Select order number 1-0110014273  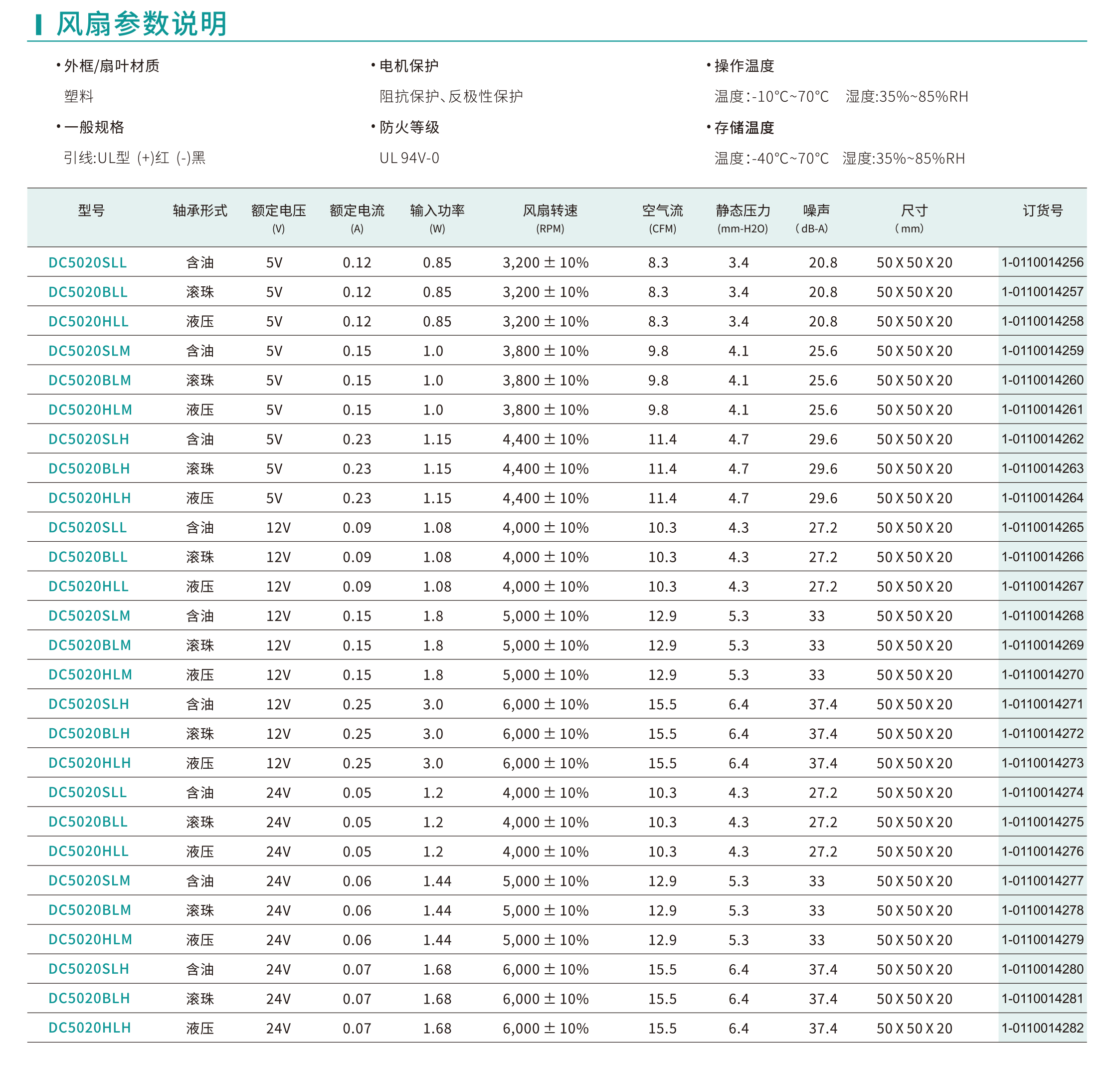pyautogui.click(x=1042, y=763)
